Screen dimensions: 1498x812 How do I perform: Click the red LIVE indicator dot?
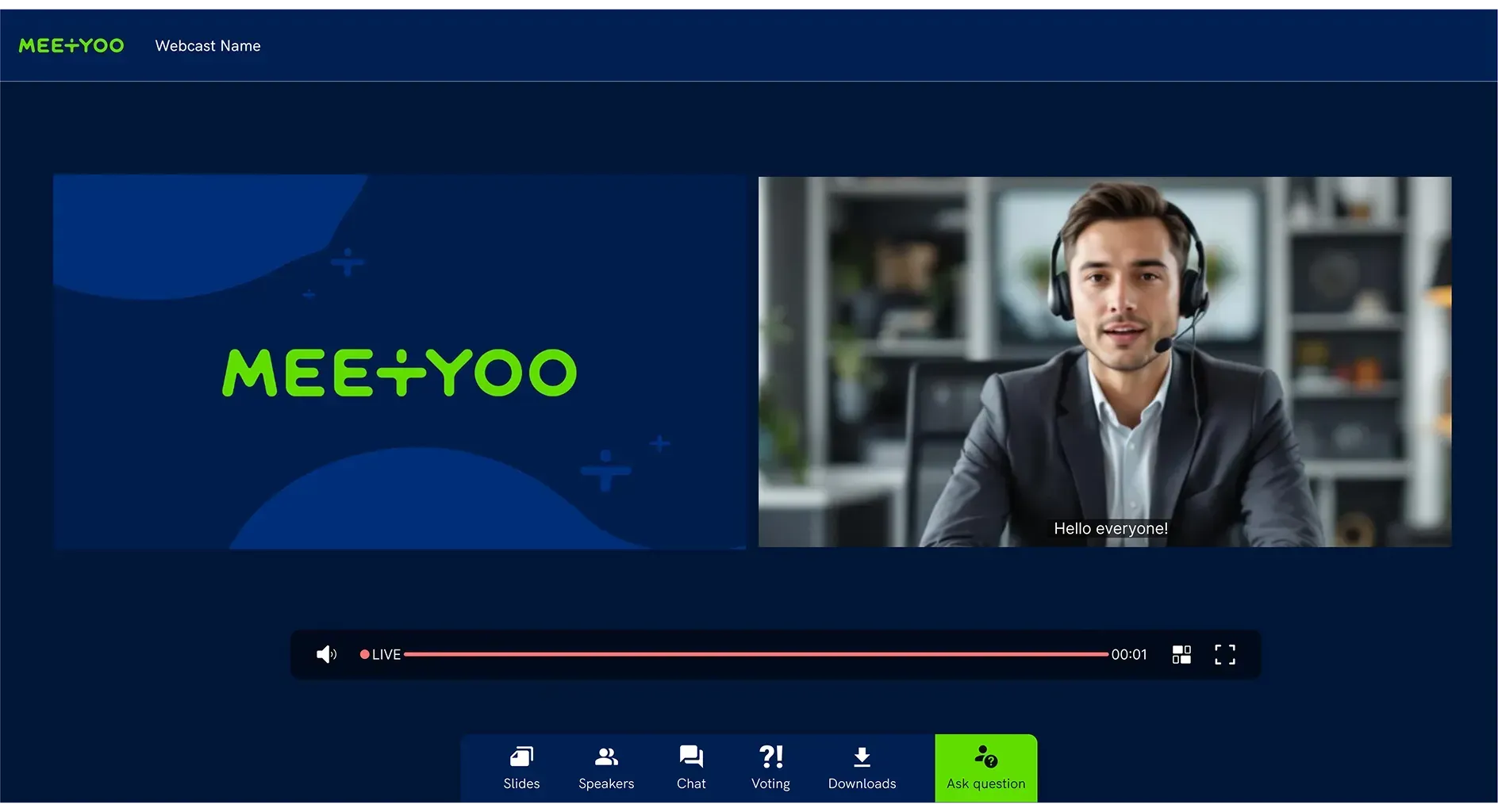click(365, 654)
